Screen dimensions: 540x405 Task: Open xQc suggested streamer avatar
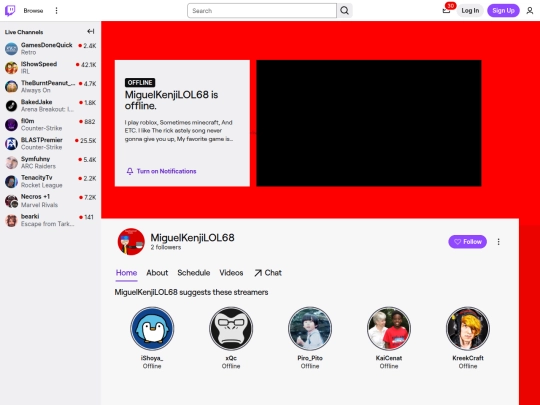pos(231,329)
